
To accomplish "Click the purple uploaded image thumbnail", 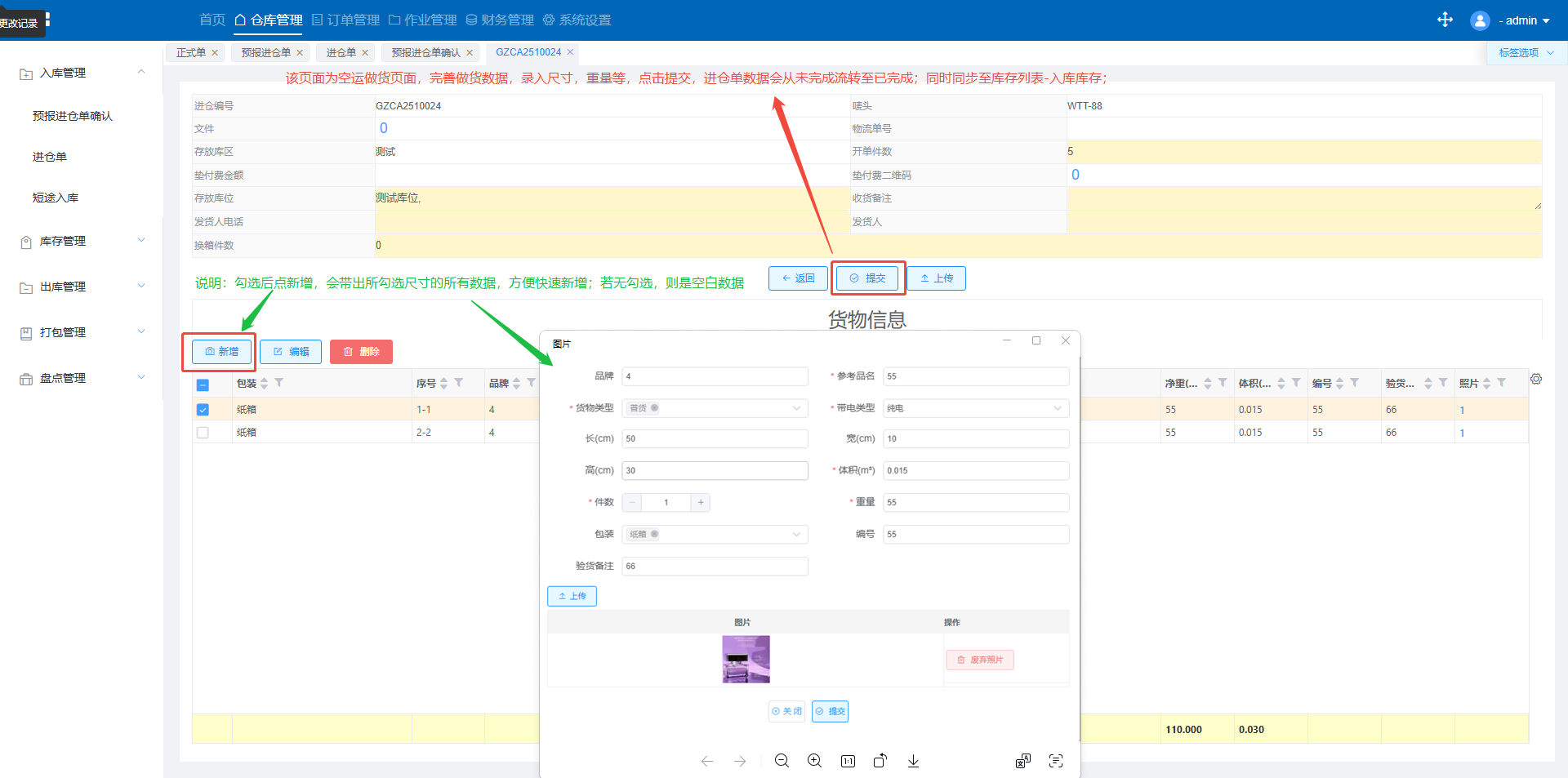I will pyautogui.click(x=746, y=659).
